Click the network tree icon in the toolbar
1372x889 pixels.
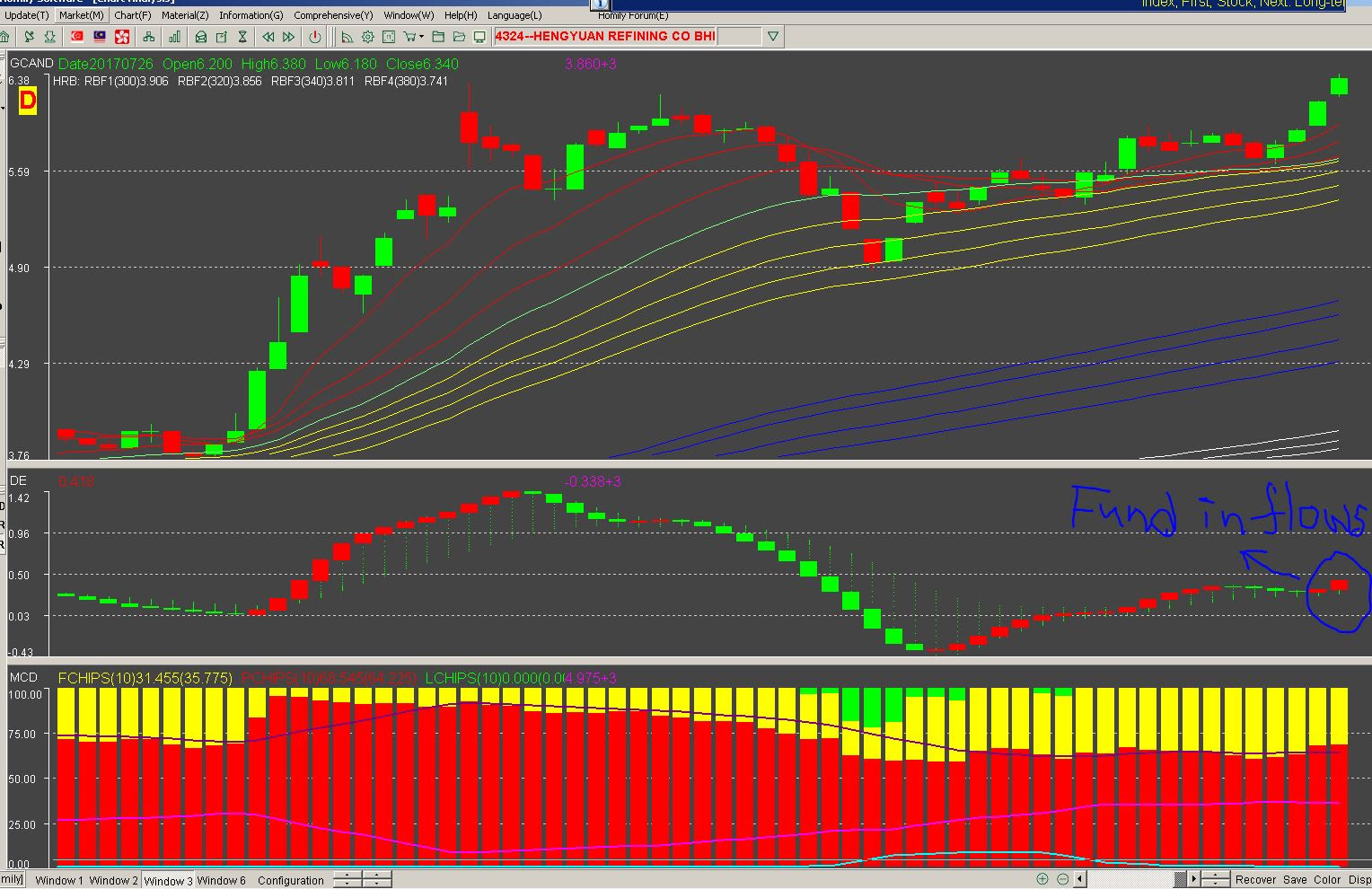click(148, 37)
